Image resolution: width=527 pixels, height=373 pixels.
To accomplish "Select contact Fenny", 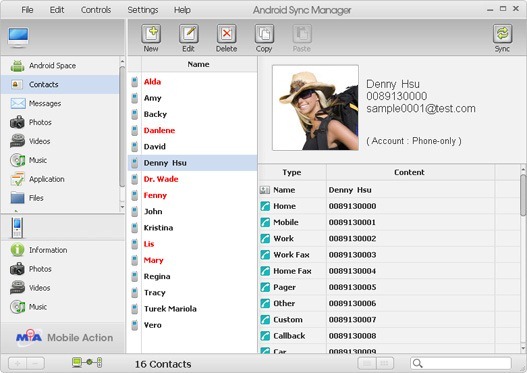I will pos(192,195).
